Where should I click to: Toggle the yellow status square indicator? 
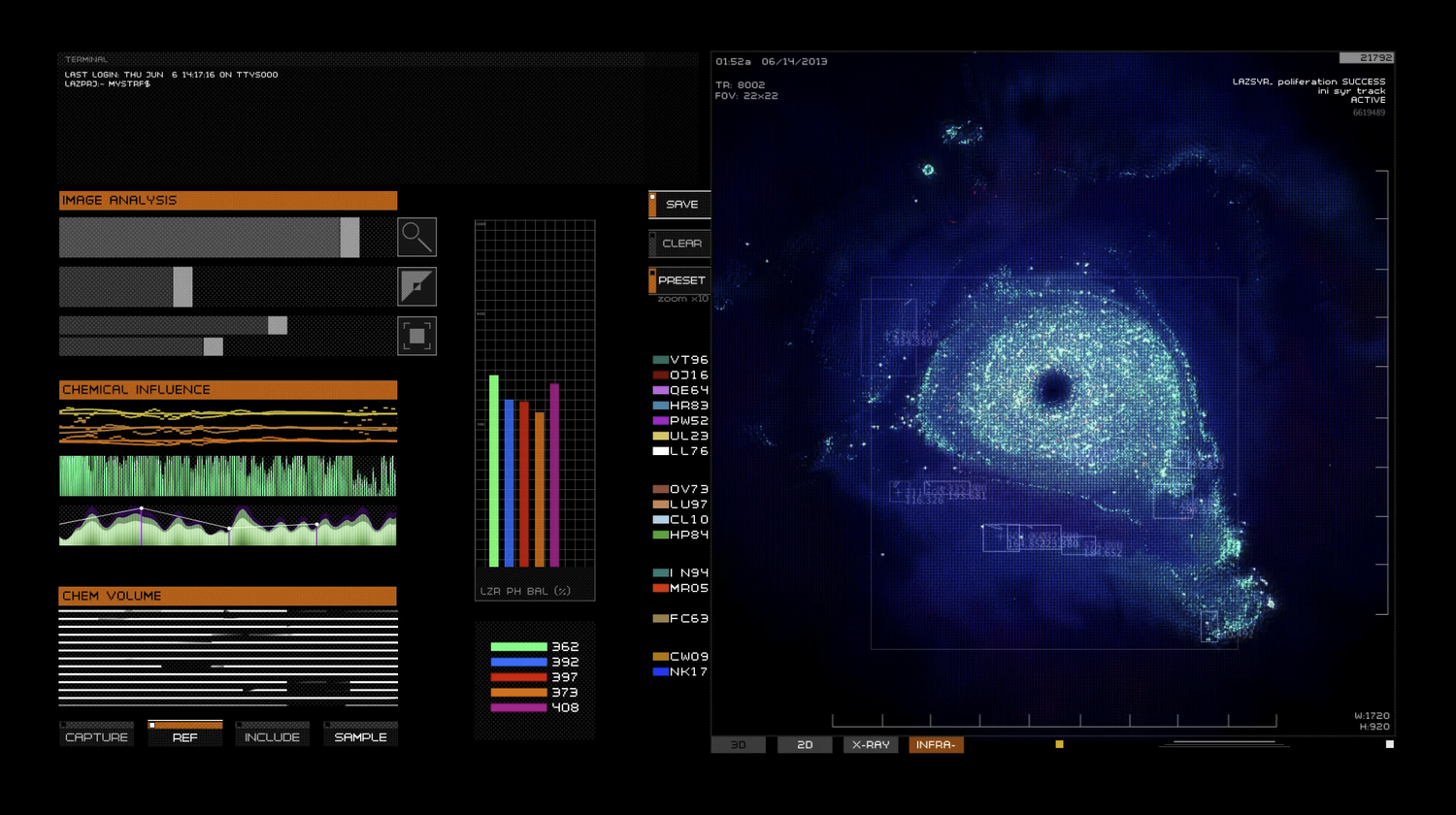click(x=1059, y=745)
